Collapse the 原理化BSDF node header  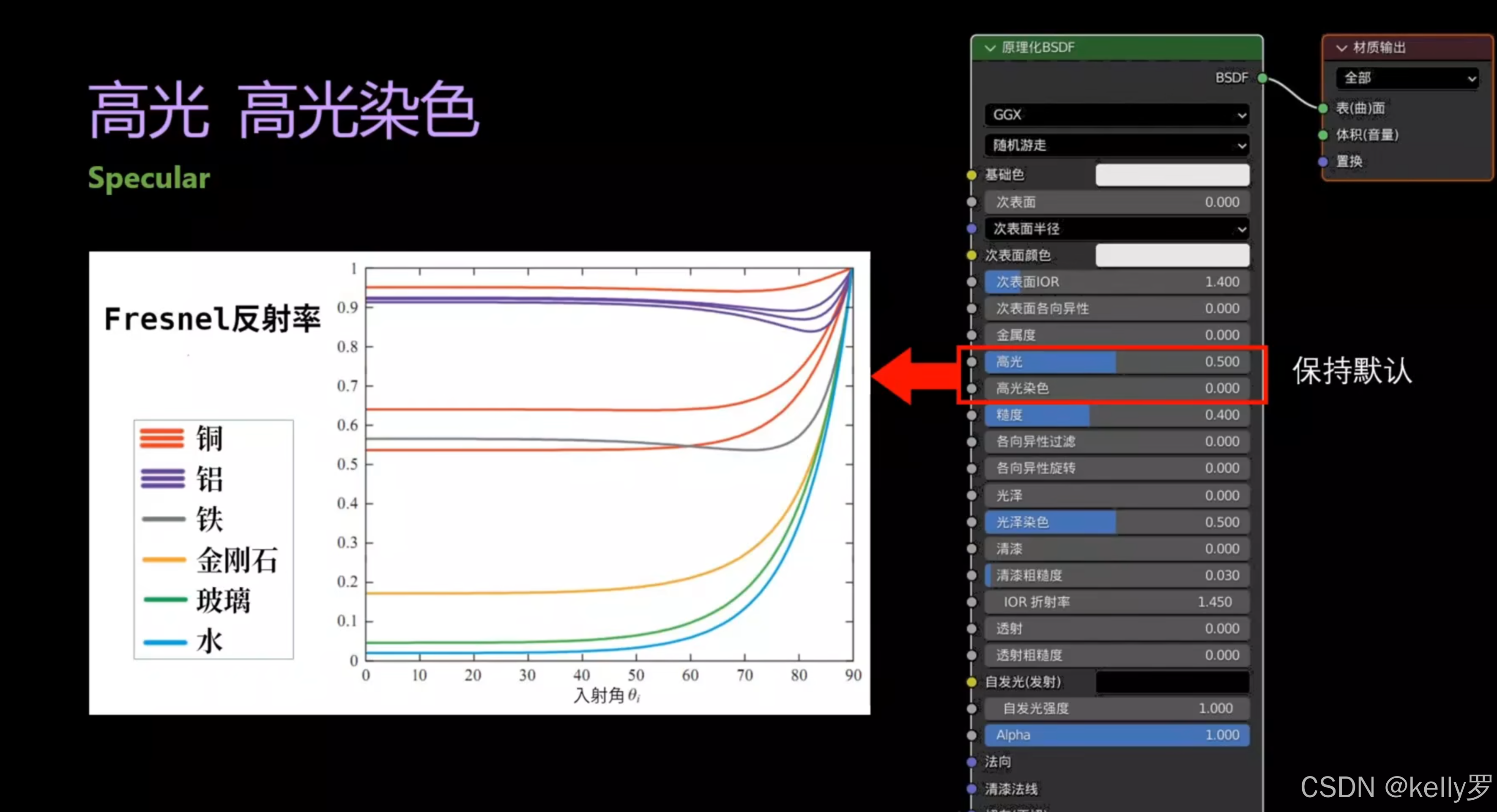[990, 48]
